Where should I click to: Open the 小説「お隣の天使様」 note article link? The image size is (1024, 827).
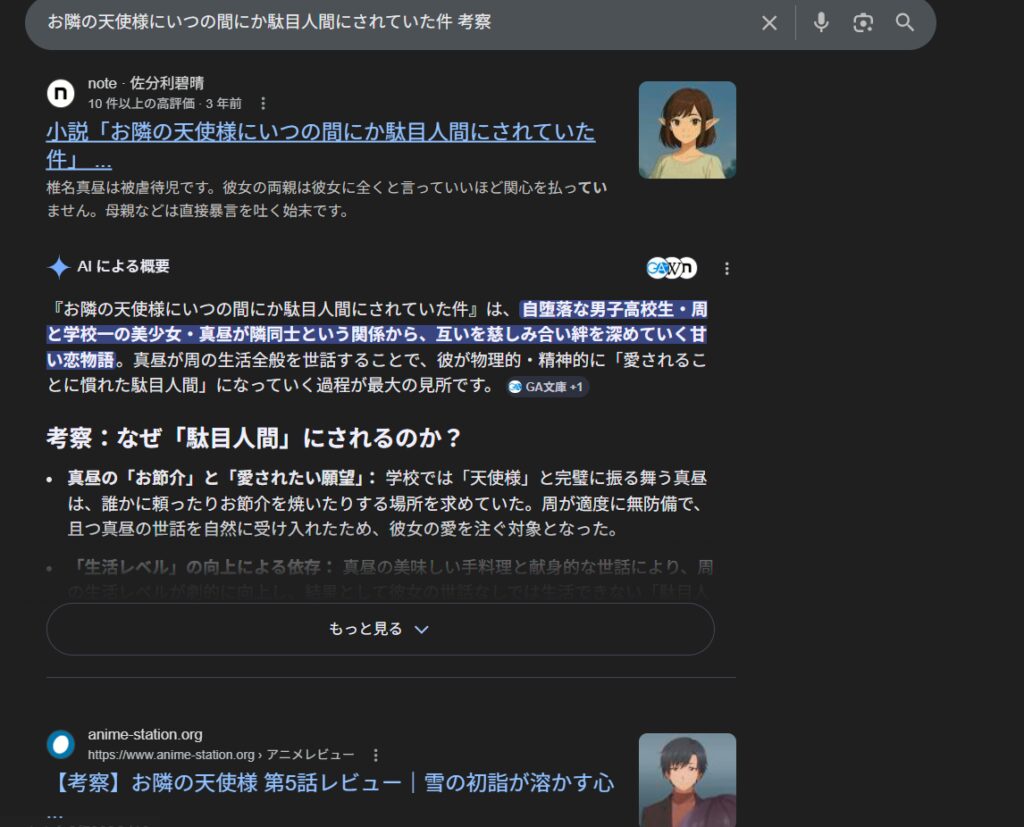[320, 133]
